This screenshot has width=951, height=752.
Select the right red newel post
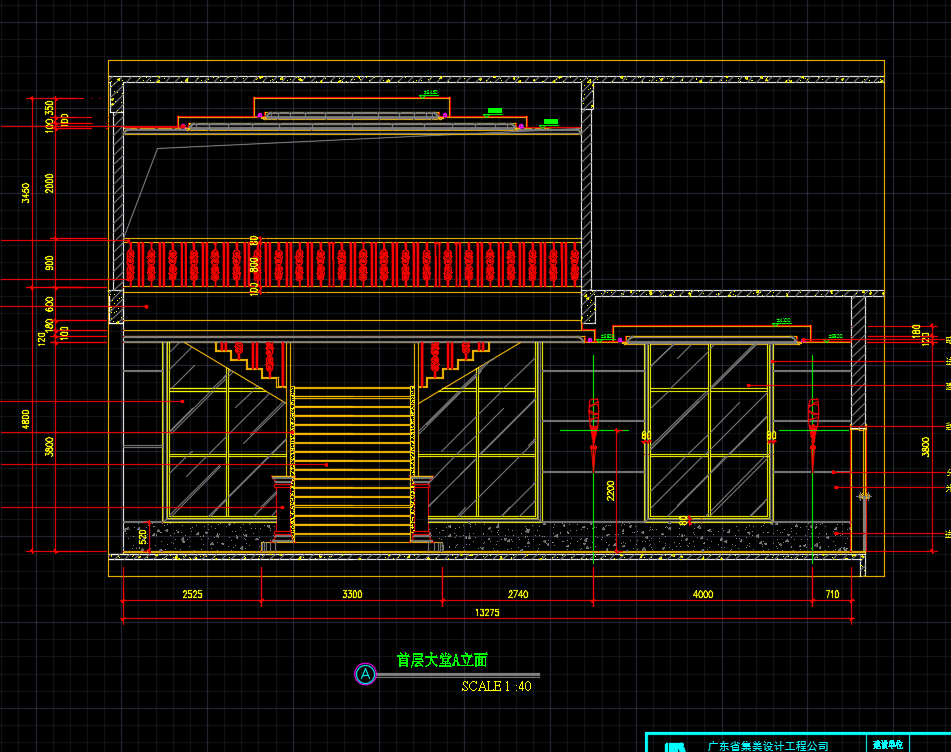point(421,511)
